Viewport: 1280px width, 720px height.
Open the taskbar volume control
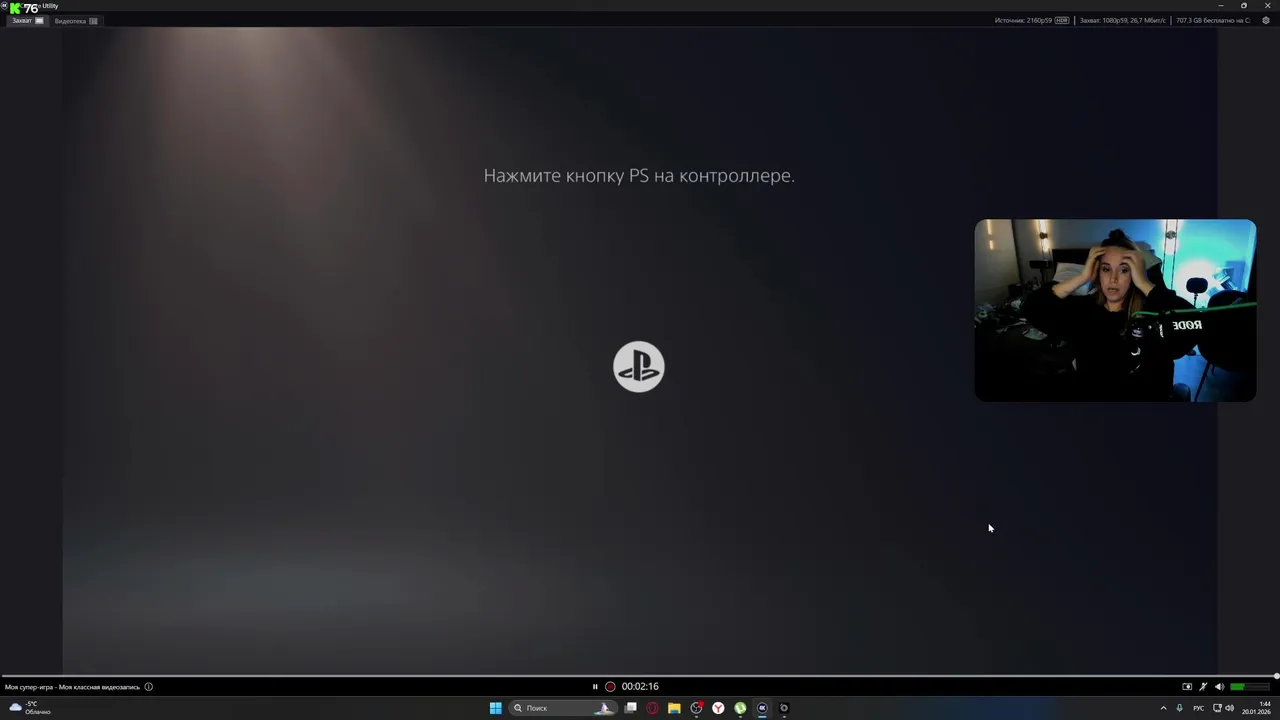pyautogui.click(x=1230, y=708)
